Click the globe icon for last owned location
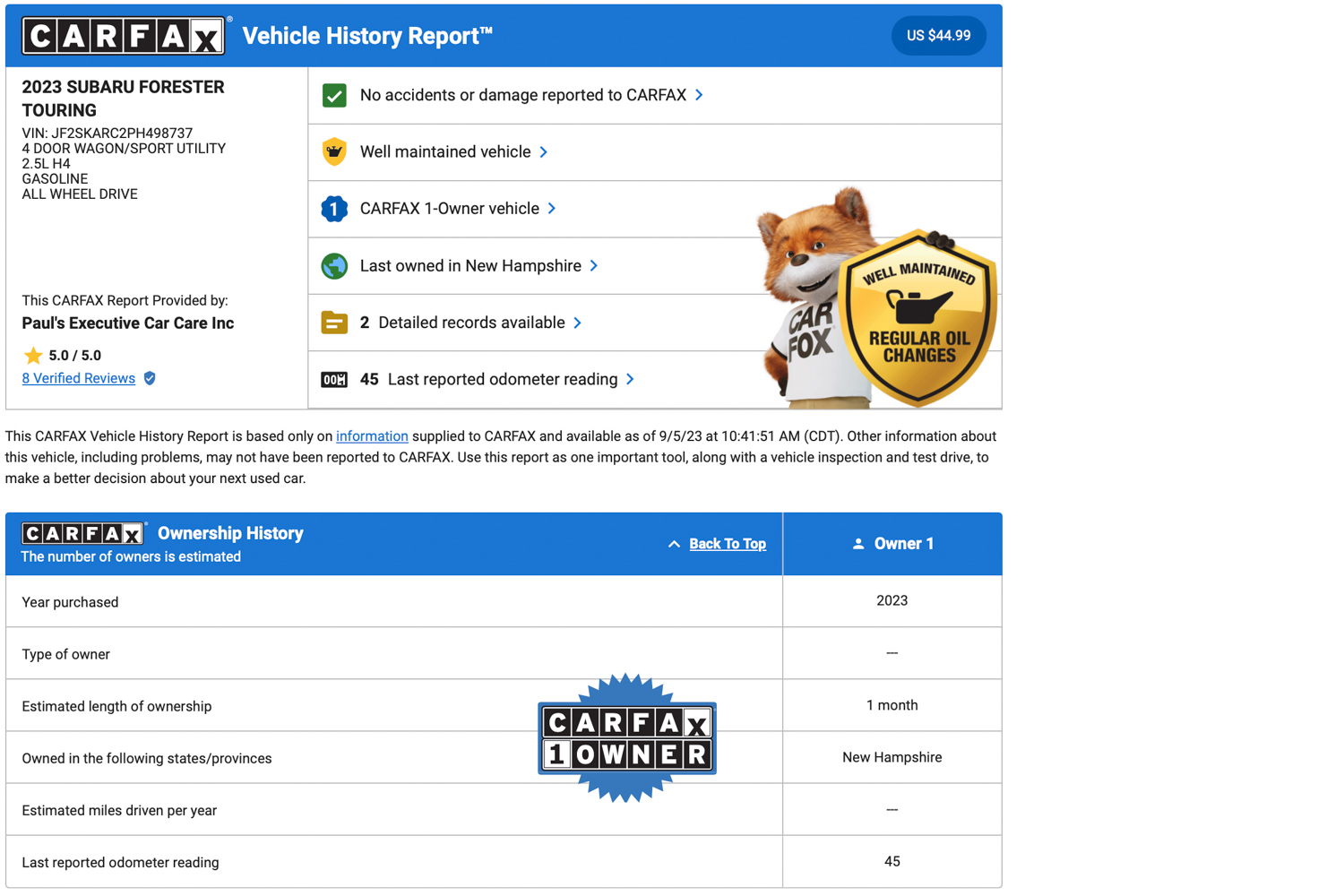The image size is (1344, 896). [x=334, y=266]
